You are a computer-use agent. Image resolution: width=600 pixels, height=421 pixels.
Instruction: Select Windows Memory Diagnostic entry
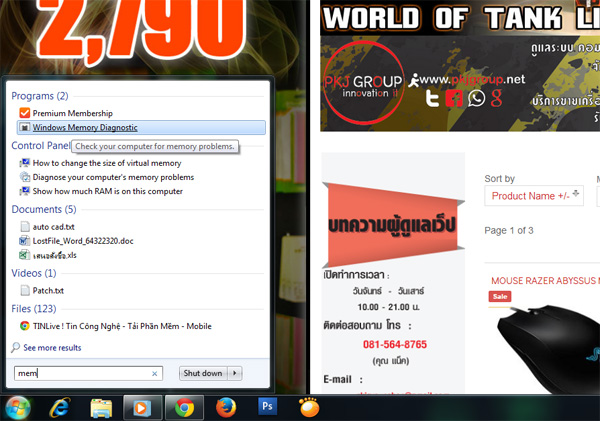(141, 127)
